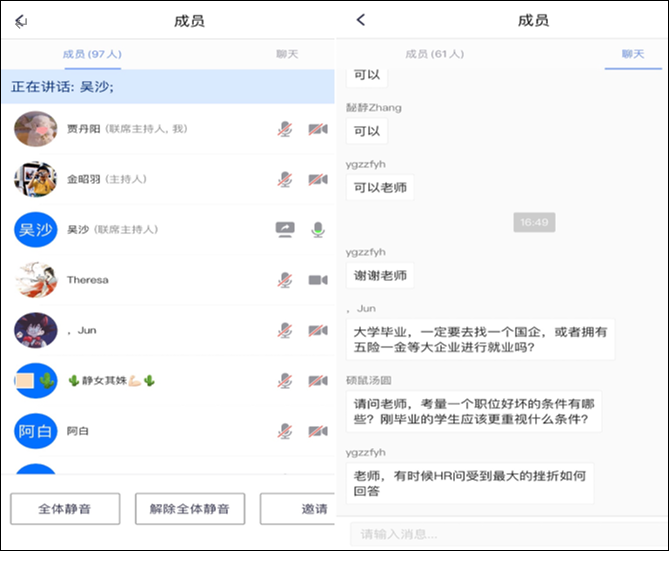Select 成员 (97人) tab
The image size is (670, 568).
coord(92,54)
